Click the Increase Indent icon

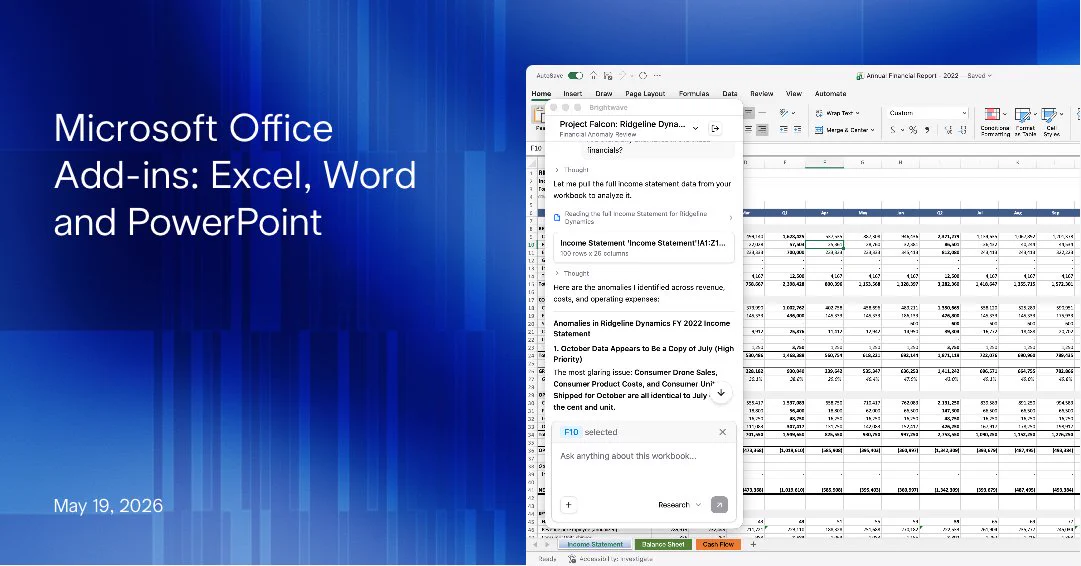pyautogui.click(x=797, y=130)
